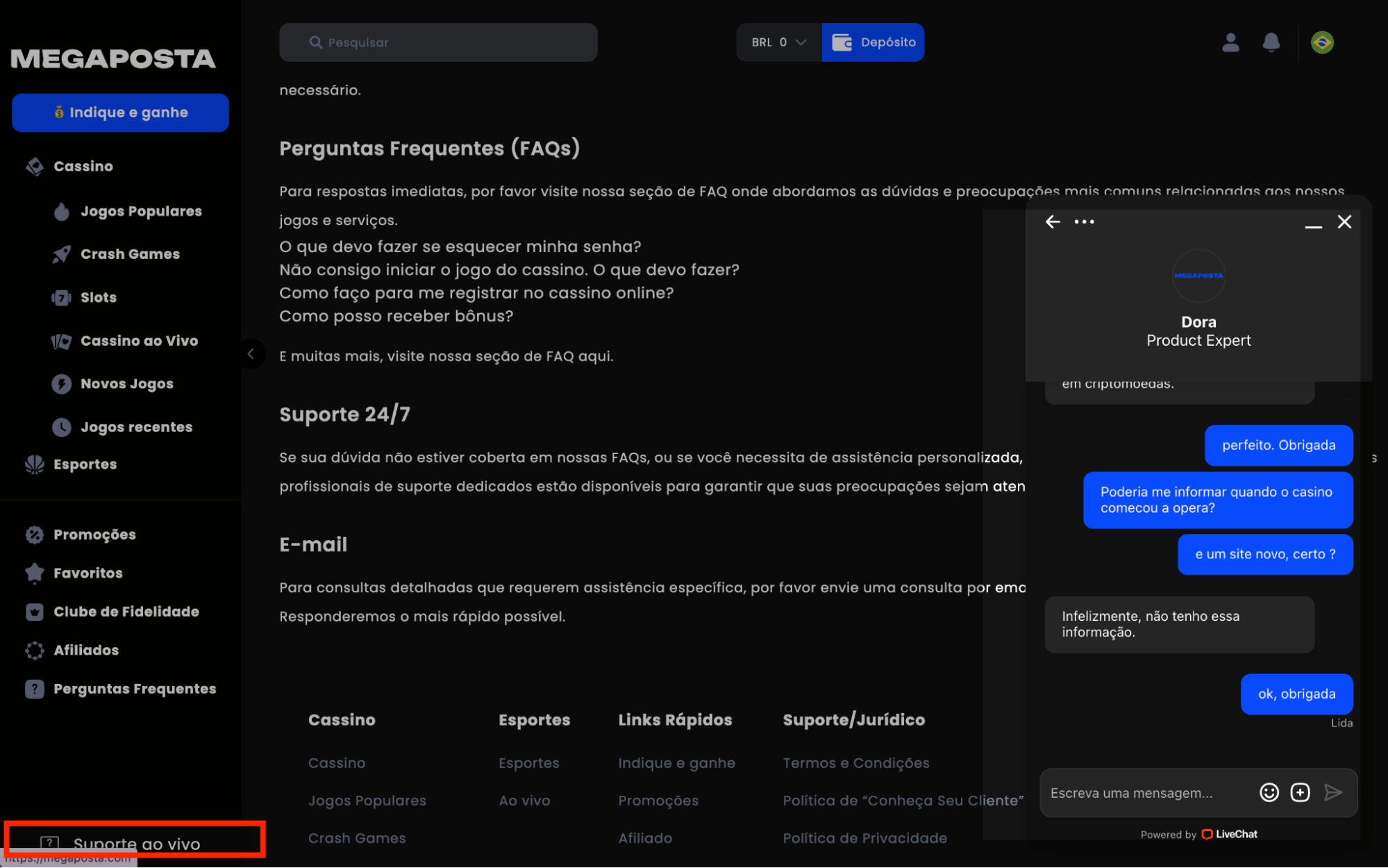
Task: Change language via Brazil flag icon
Action: click(1322, 42)
